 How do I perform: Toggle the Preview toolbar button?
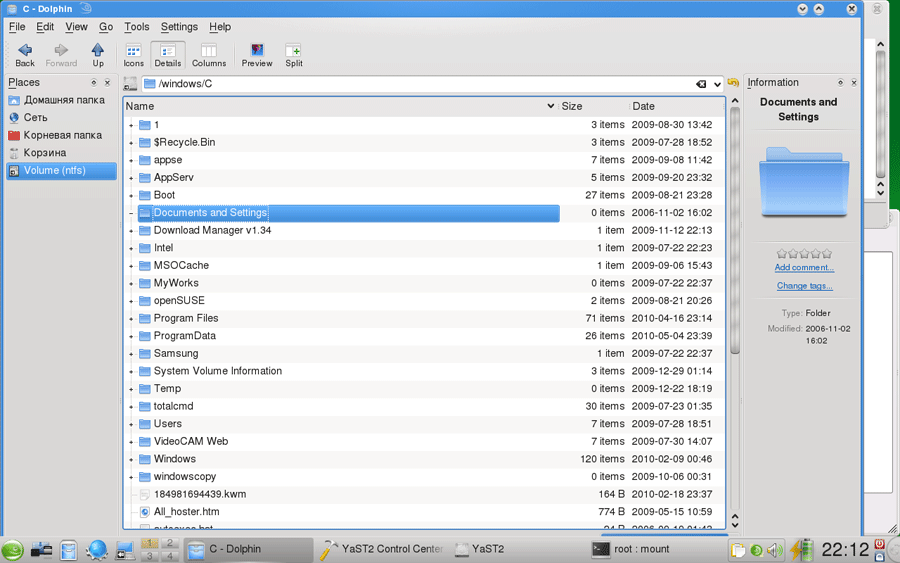[257, 55]
